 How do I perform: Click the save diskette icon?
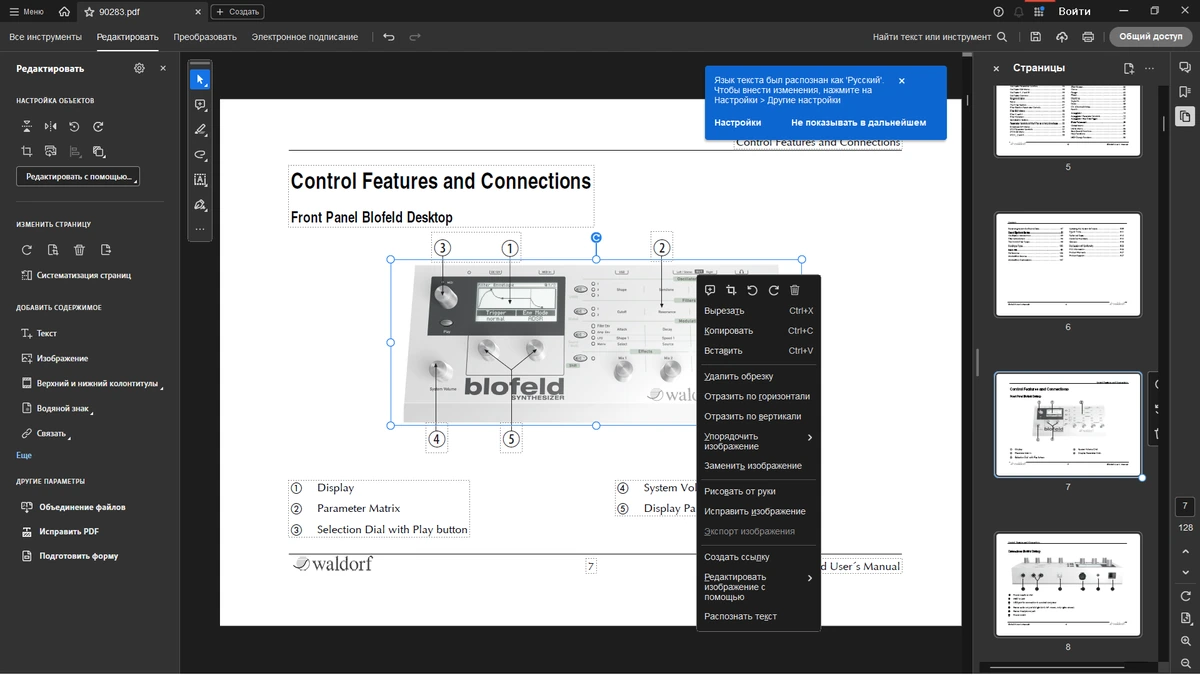pyautogui.click(x=1036, y=37)
